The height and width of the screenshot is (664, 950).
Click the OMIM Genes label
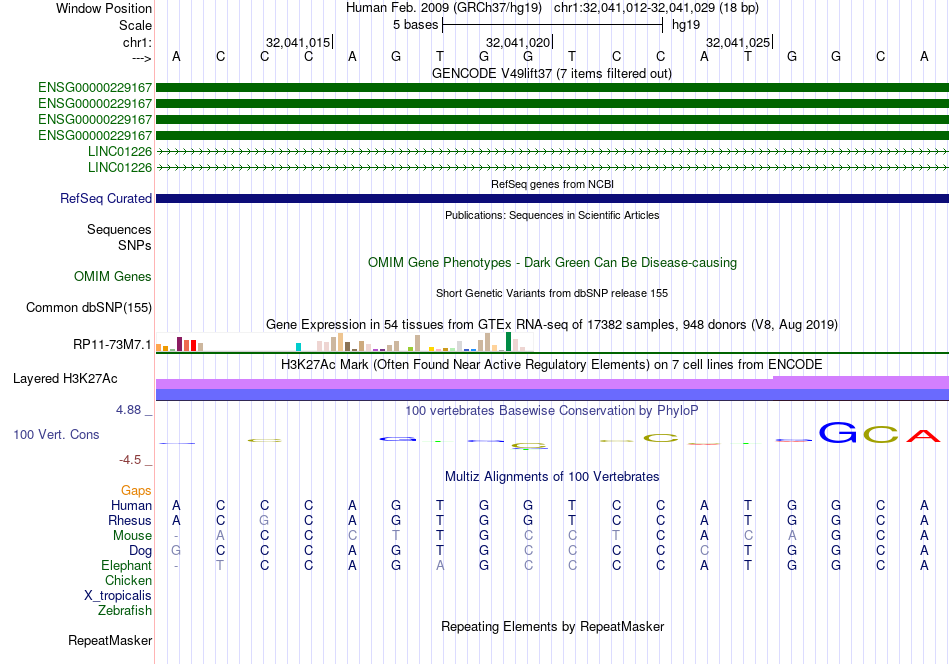coord(113,277)
